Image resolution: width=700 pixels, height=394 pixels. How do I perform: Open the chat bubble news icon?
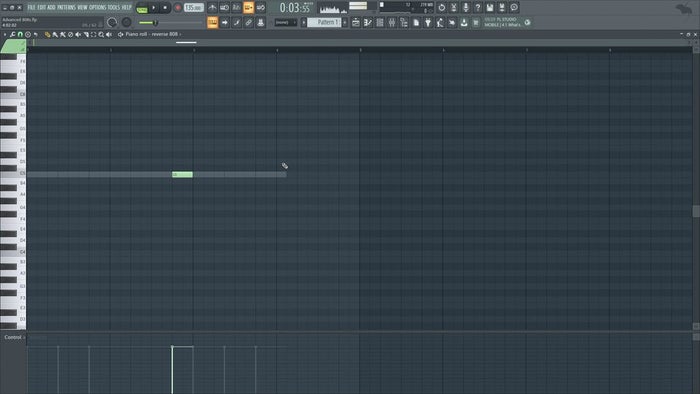tap(514, 8)
